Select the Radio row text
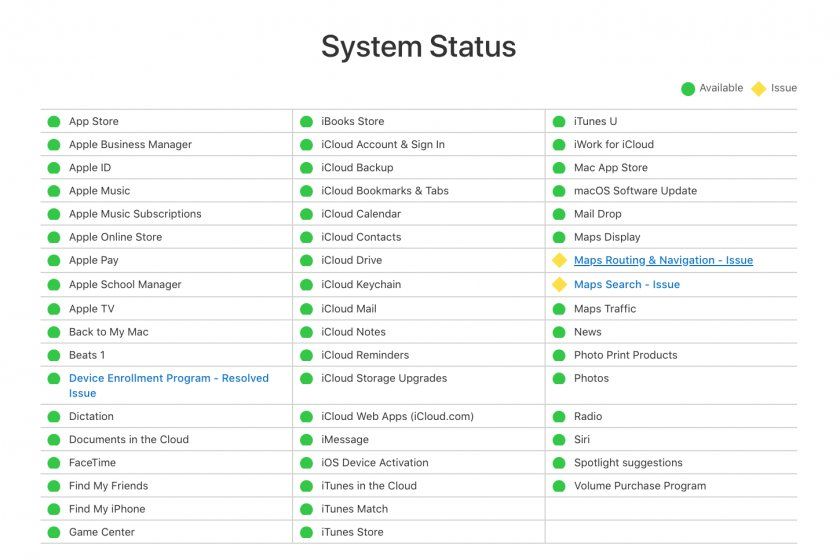Screen dimensions: 840x560 pyautogui.click(x=588, y=416)
